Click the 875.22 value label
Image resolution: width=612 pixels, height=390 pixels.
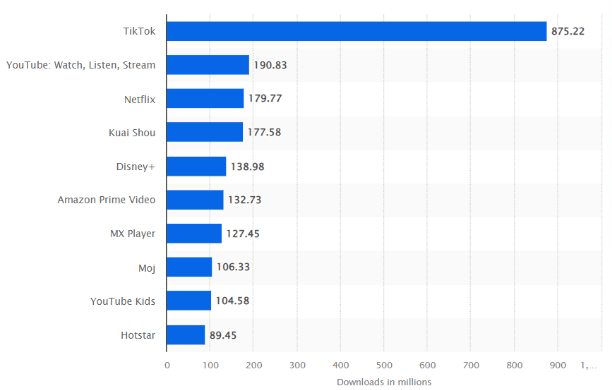tap(568, 31)
